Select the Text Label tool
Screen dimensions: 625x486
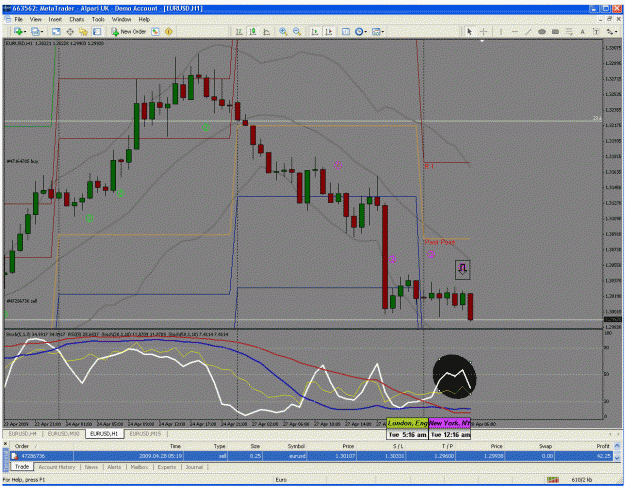tap(596, 31)
